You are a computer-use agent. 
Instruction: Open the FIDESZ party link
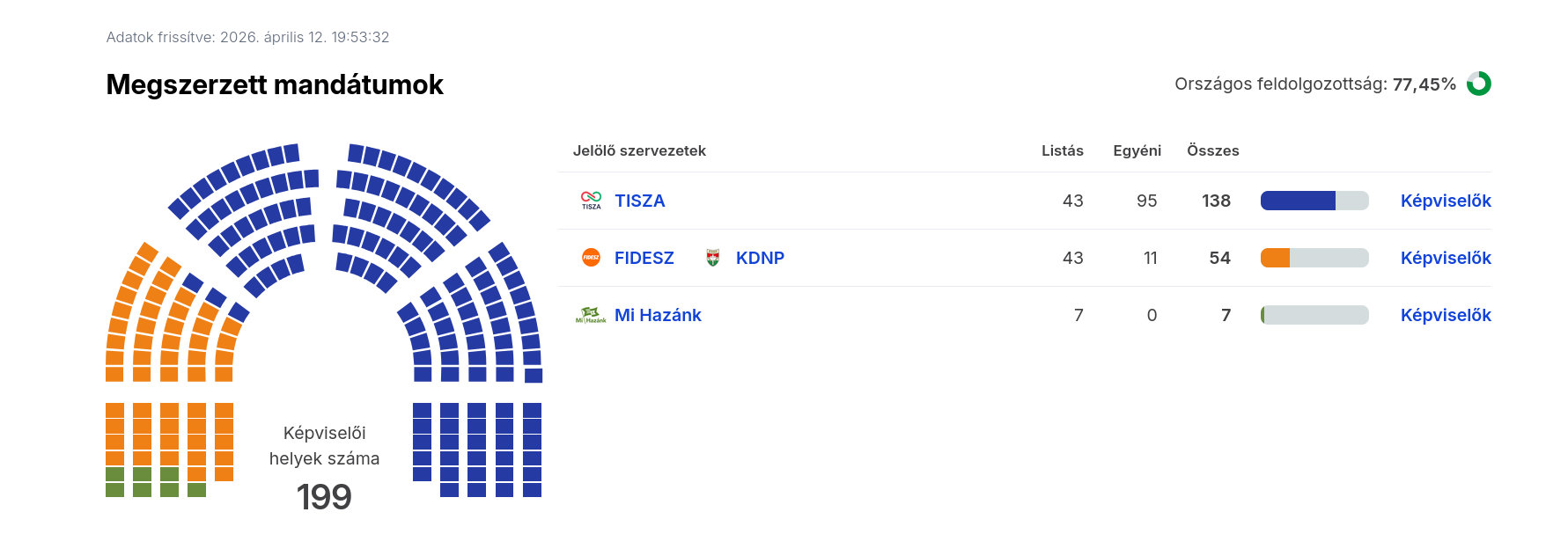(644, 258)
